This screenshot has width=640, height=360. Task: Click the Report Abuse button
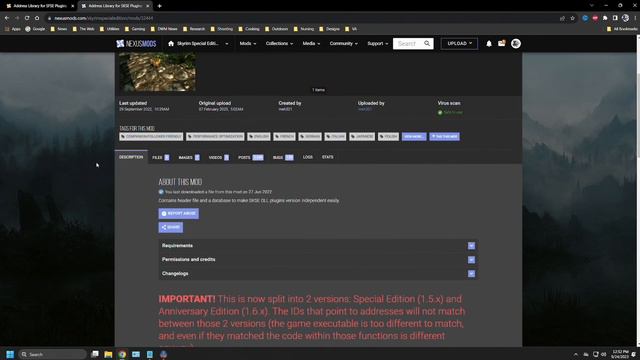[178, 213]
